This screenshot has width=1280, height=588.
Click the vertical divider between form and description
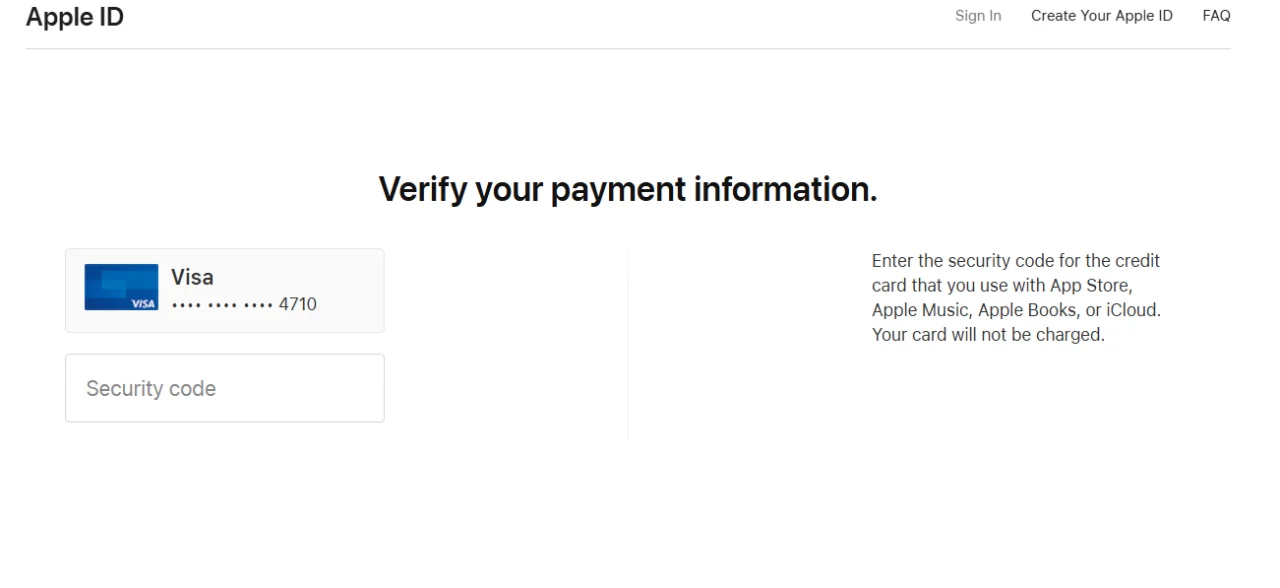[x=628, y=344]
